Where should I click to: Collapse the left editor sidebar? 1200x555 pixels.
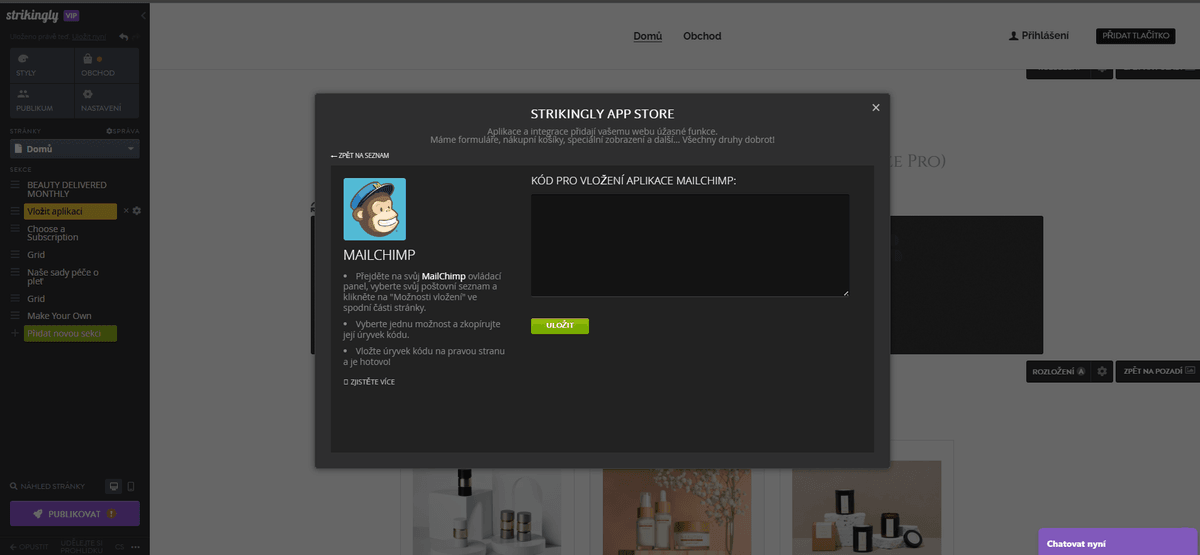[143, 16]
